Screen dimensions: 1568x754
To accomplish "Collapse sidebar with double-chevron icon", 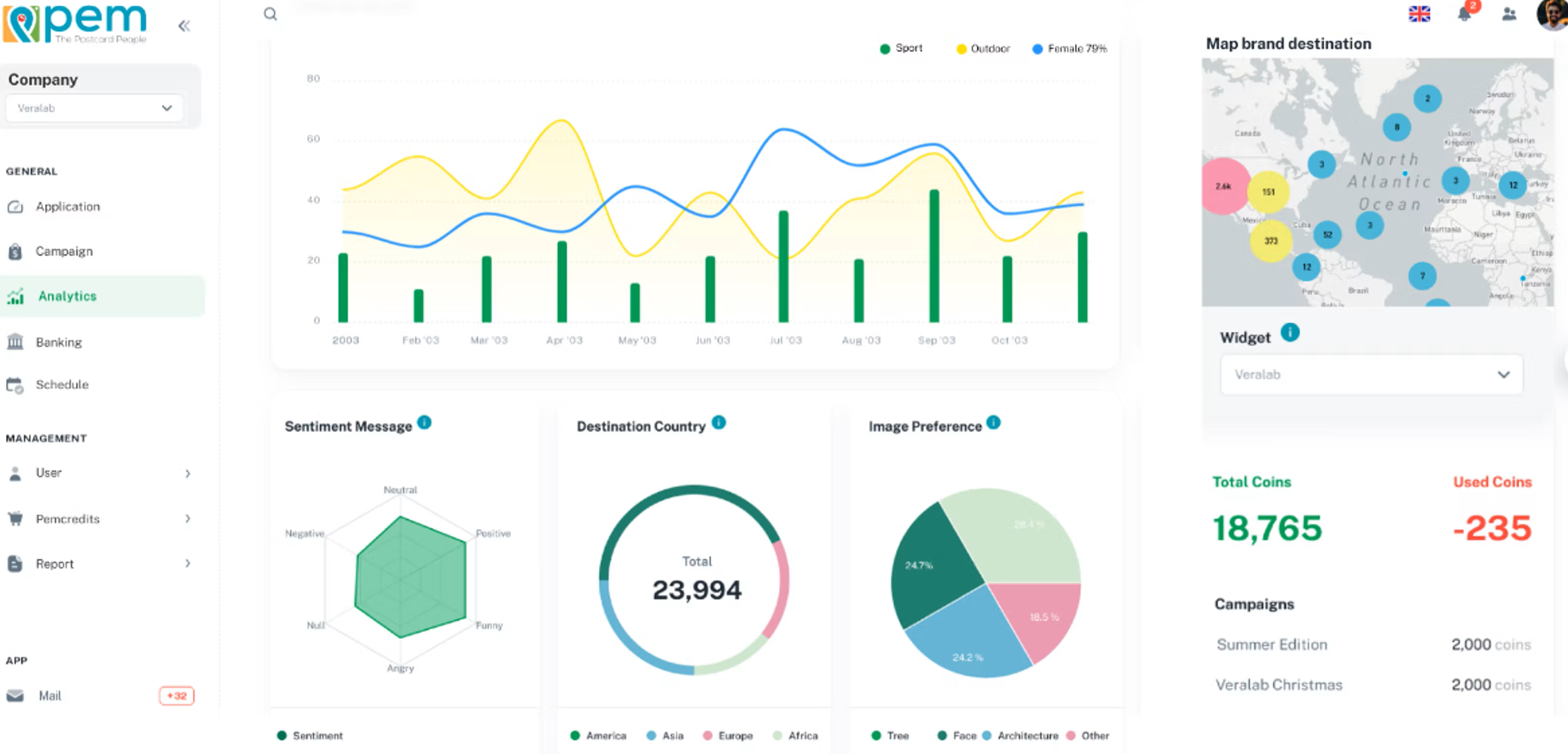I will click(x=184, y=25).
